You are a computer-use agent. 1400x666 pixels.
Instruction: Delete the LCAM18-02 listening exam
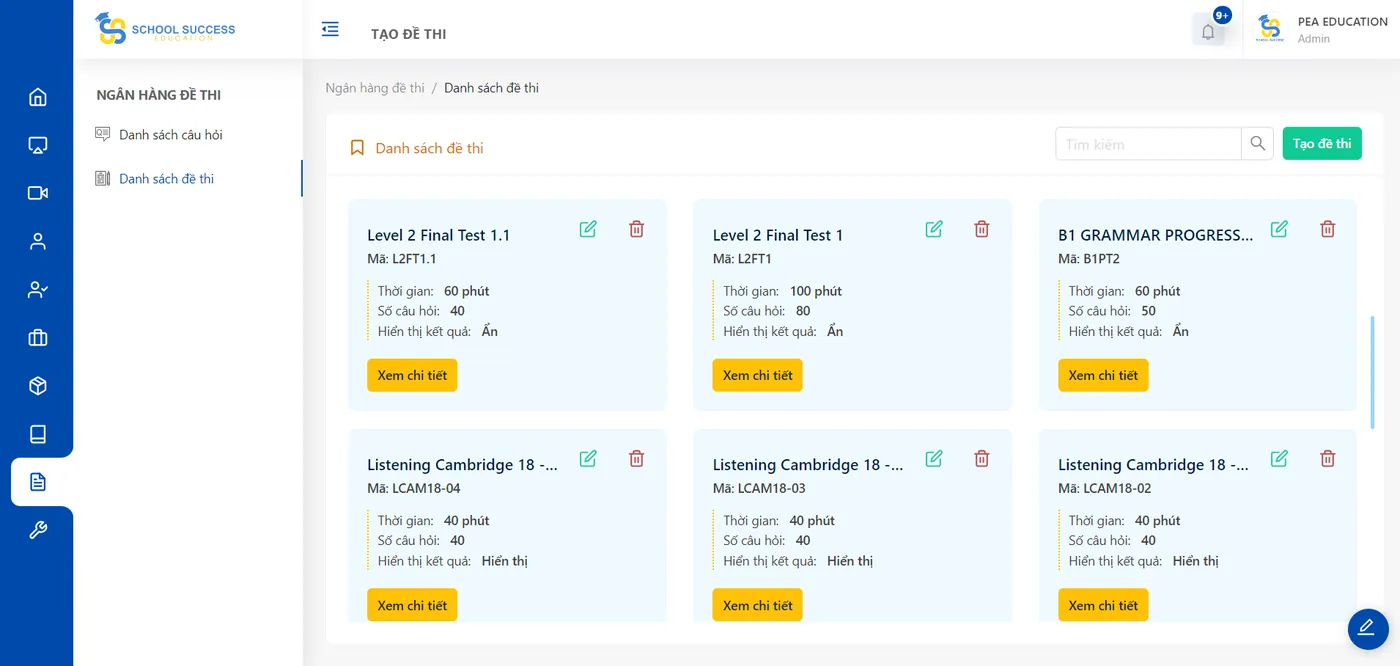click(x=1328, y=458)
